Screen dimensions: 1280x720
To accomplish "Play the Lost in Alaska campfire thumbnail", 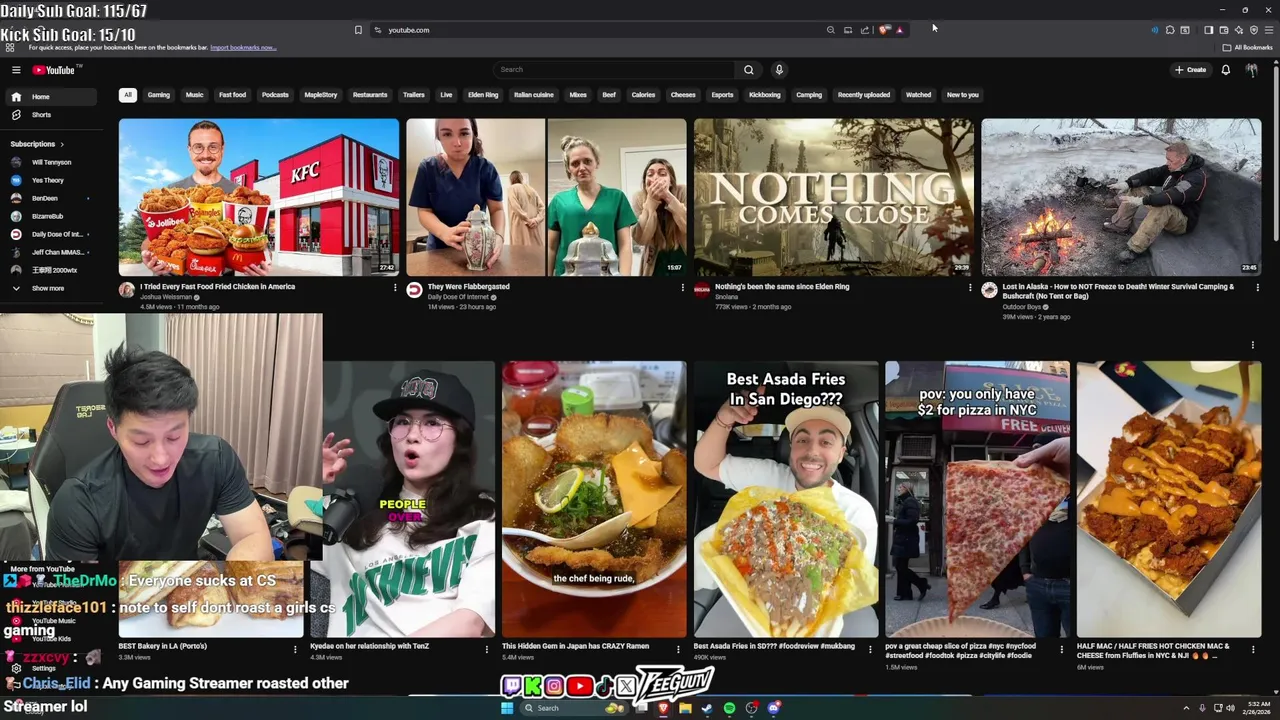I will [1121, 197].
